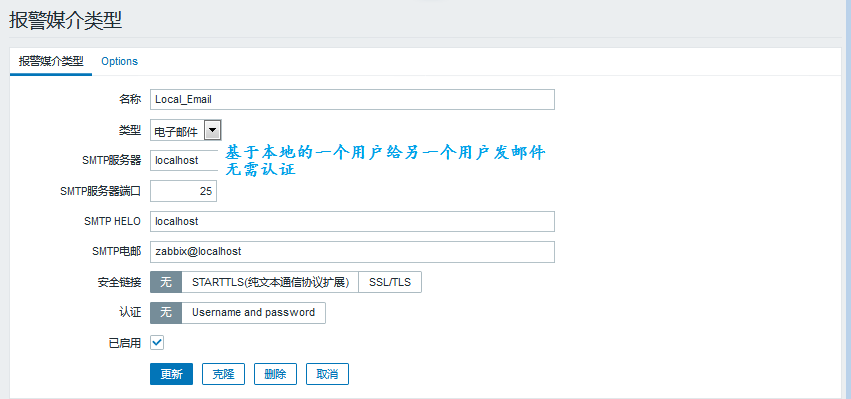
Task: Click the 类型 dropdown arrow icon
Action: tap(213, 130)
